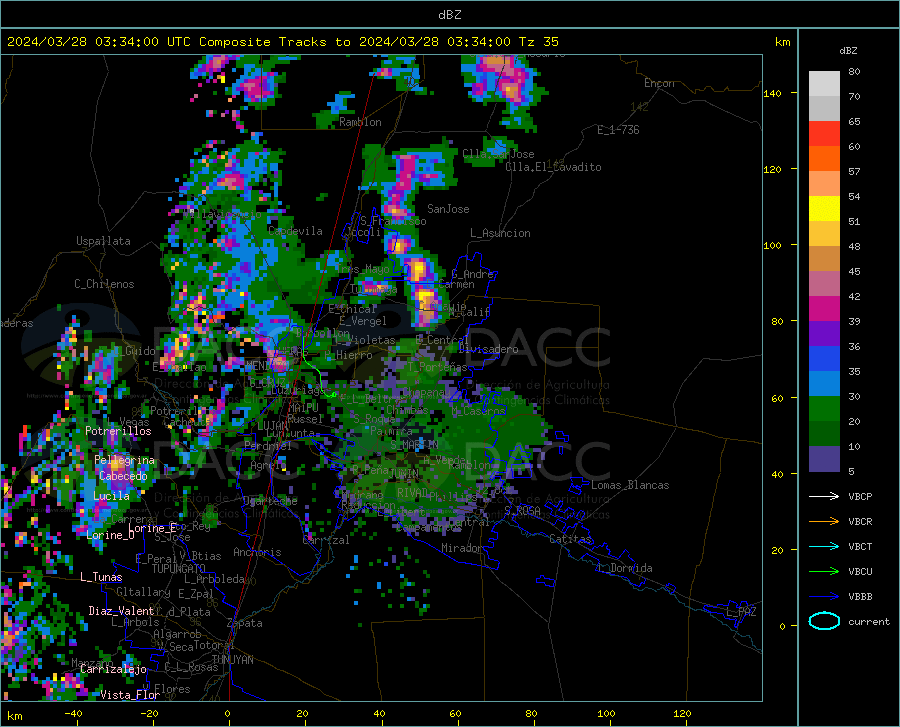Click the cyan 'current' ellipse legend symbol
Viewport: 900px width, 727px height.
(x=824, y=621)
